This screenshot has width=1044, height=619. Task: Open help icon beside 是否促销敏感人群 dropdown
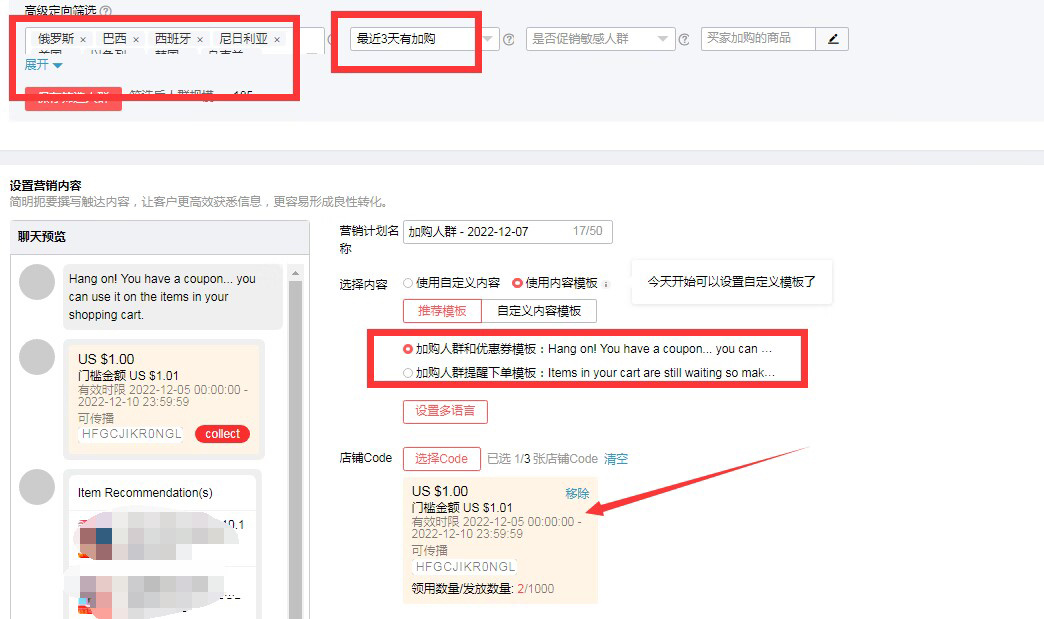tap(684, 39)
